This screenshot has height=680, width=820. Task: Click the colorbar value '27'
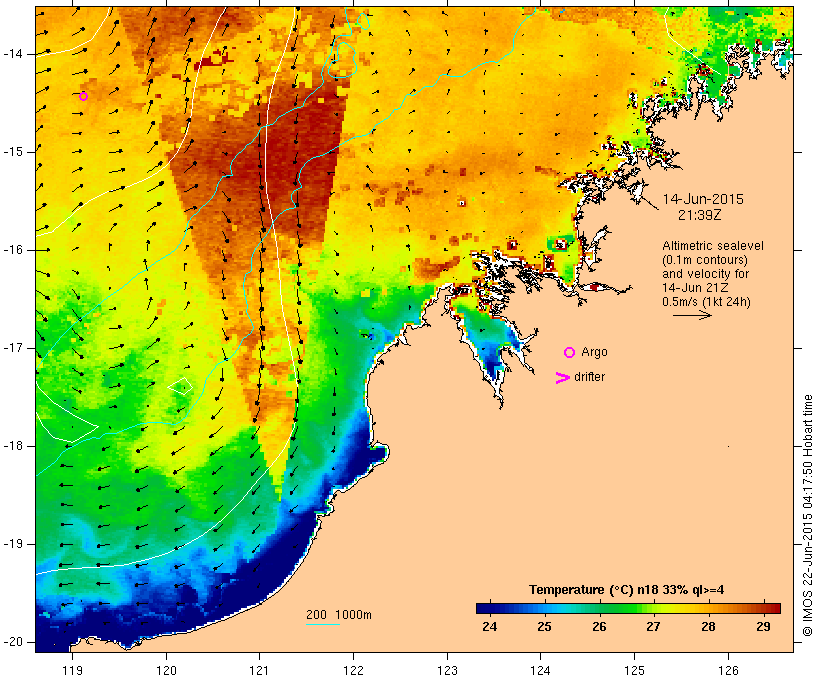(x=653, y=626)
